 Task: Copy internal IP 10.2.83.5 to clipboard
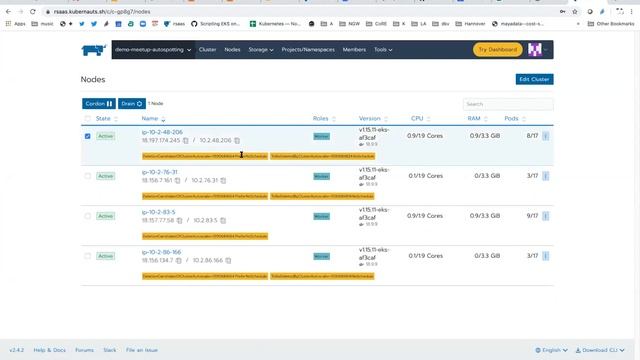click(x=223, y=220)
